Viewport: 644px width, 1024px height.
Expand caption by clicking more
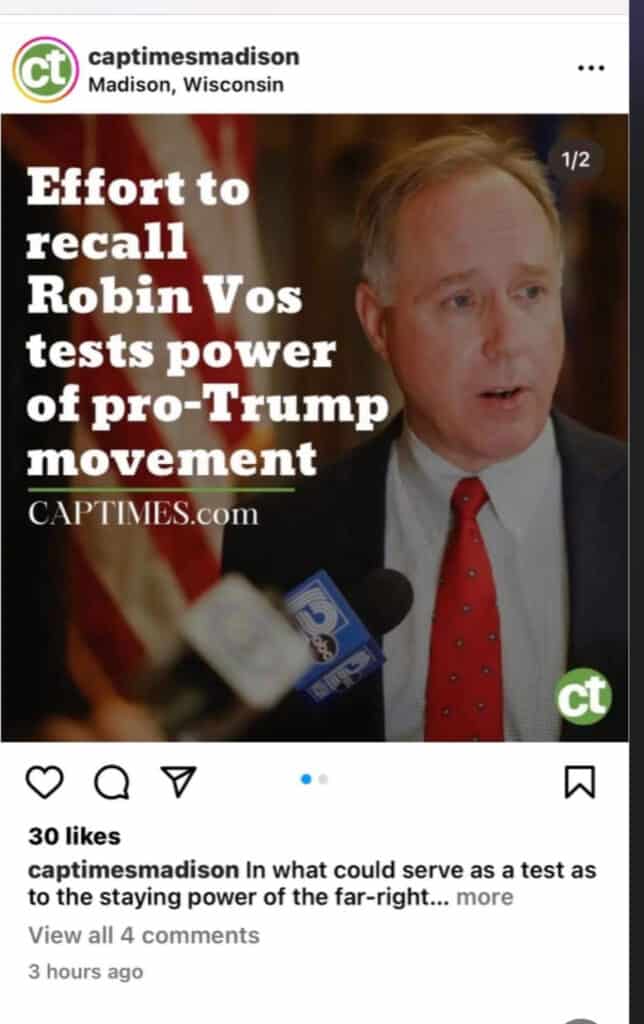(485, 897)
